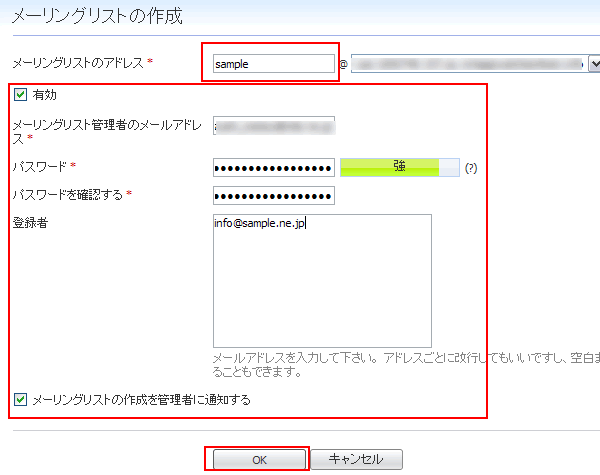Click the パスワード label text
Viewport: 600px width, 475px height.
[38, 164]
